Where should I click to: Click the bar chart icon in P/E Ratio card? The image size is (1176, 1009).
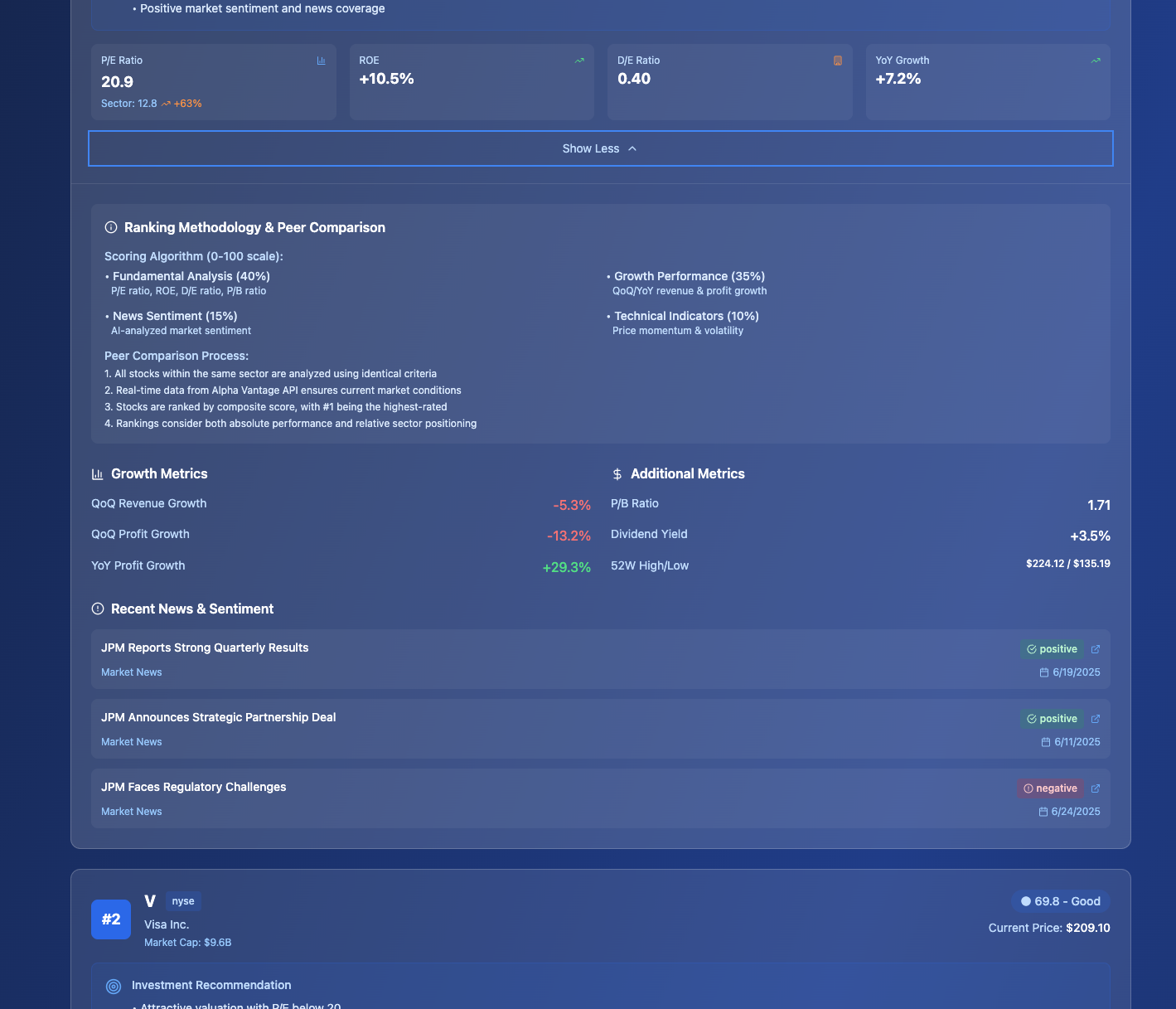pyautogui.click(x=322, y=61)
